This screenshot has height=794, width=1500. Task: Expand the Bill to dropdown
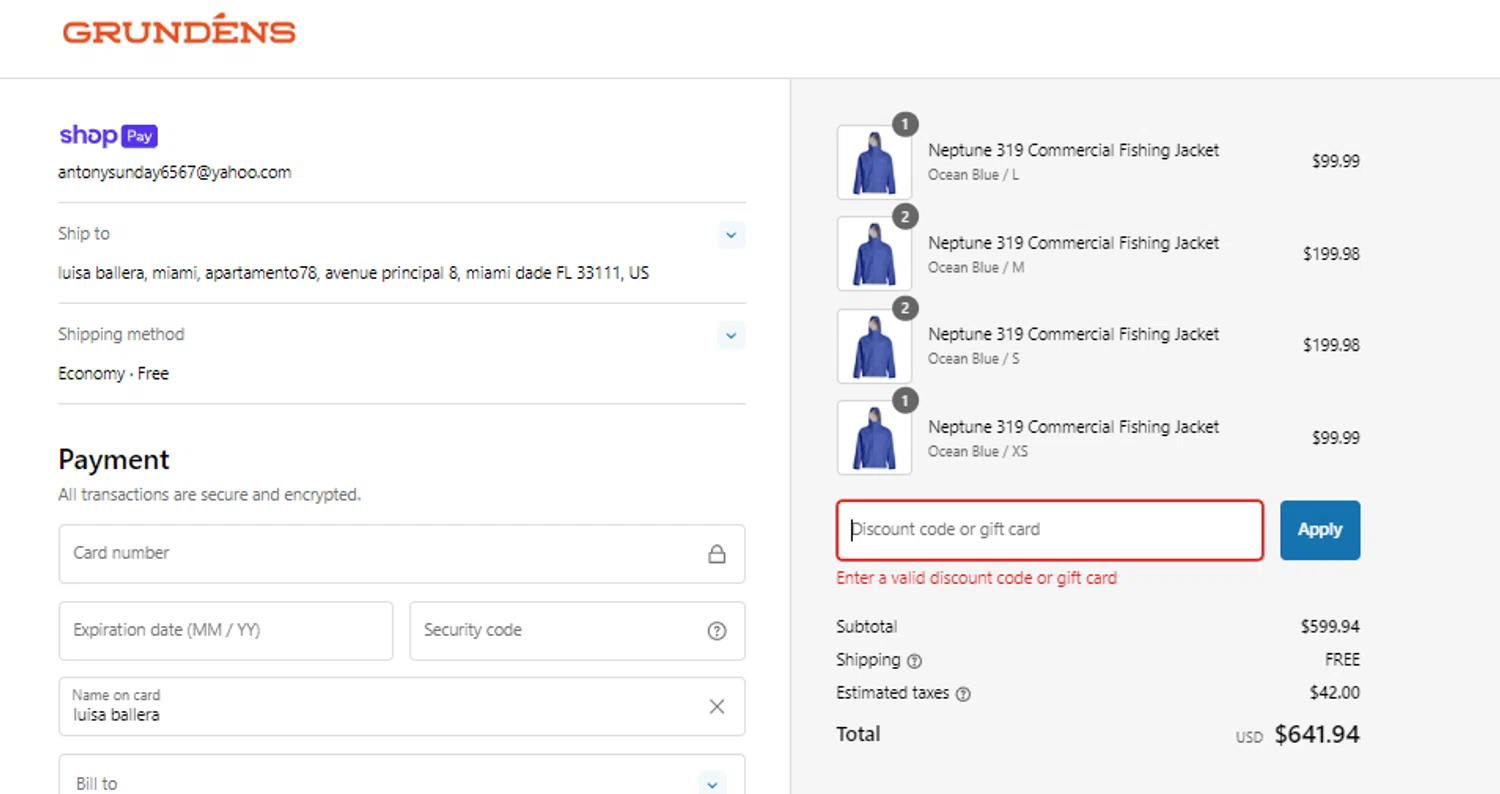[x=712, y=784]
